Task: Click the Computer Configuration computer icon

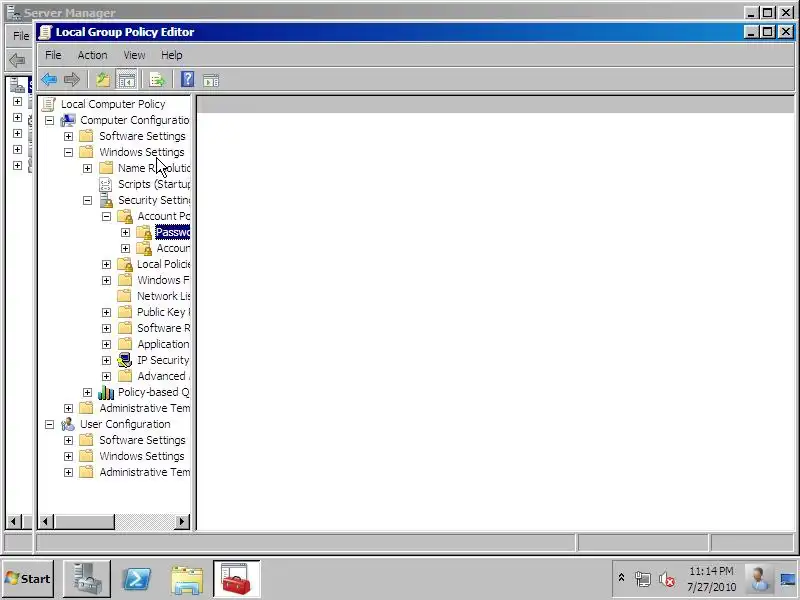Action: 68,120
